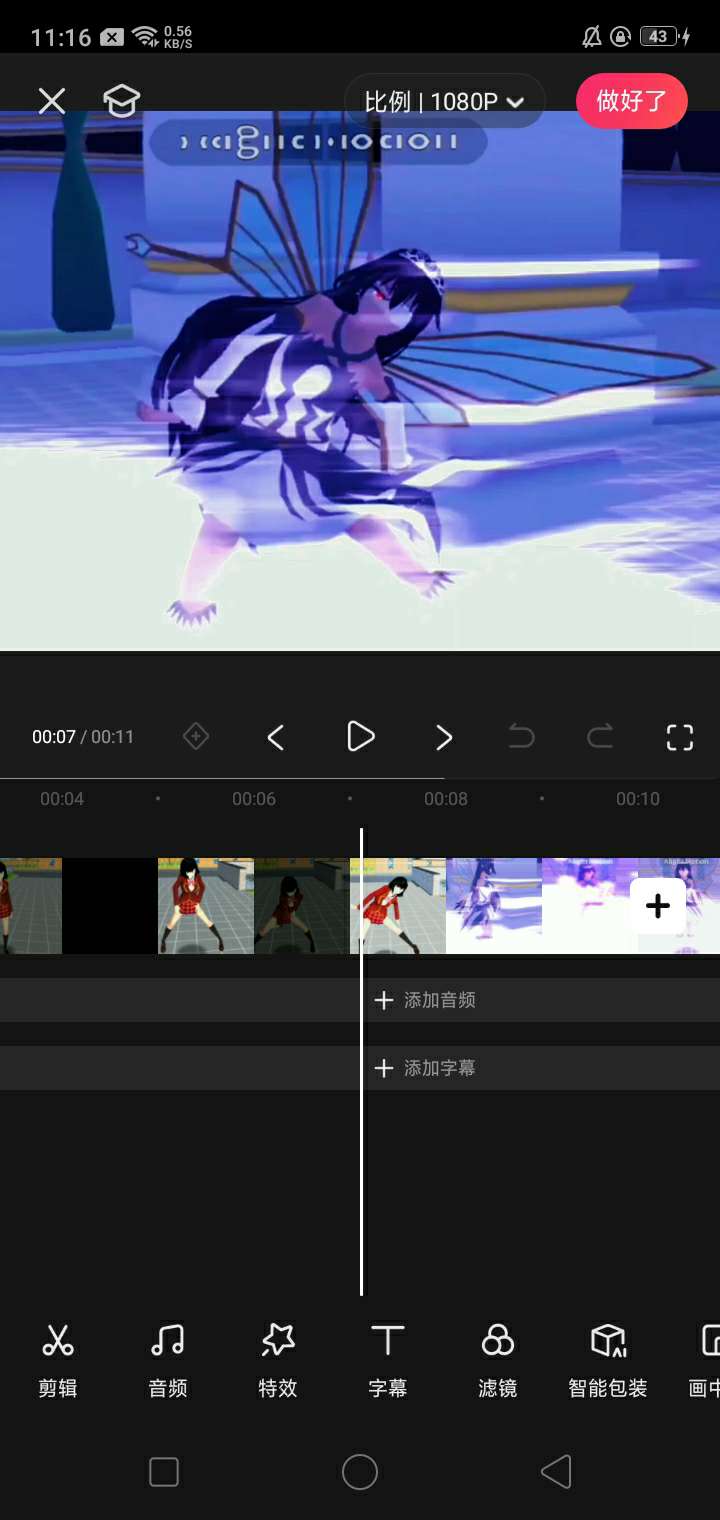
Task: Tap the 做好了 export button
Action: pyautogui.click(x=631, y=101)
